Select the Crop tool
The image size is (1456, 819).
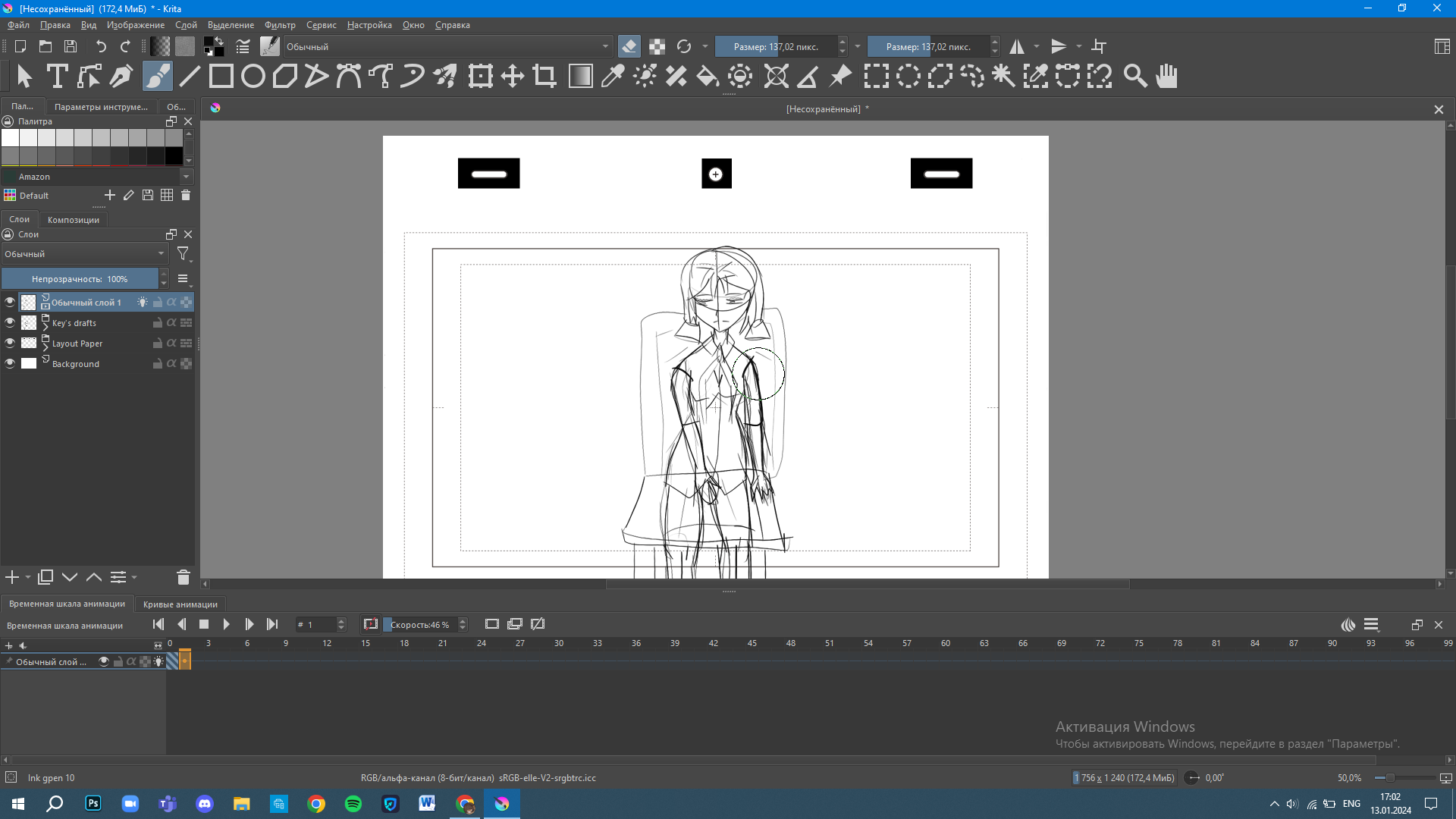[x=544, y=76]
